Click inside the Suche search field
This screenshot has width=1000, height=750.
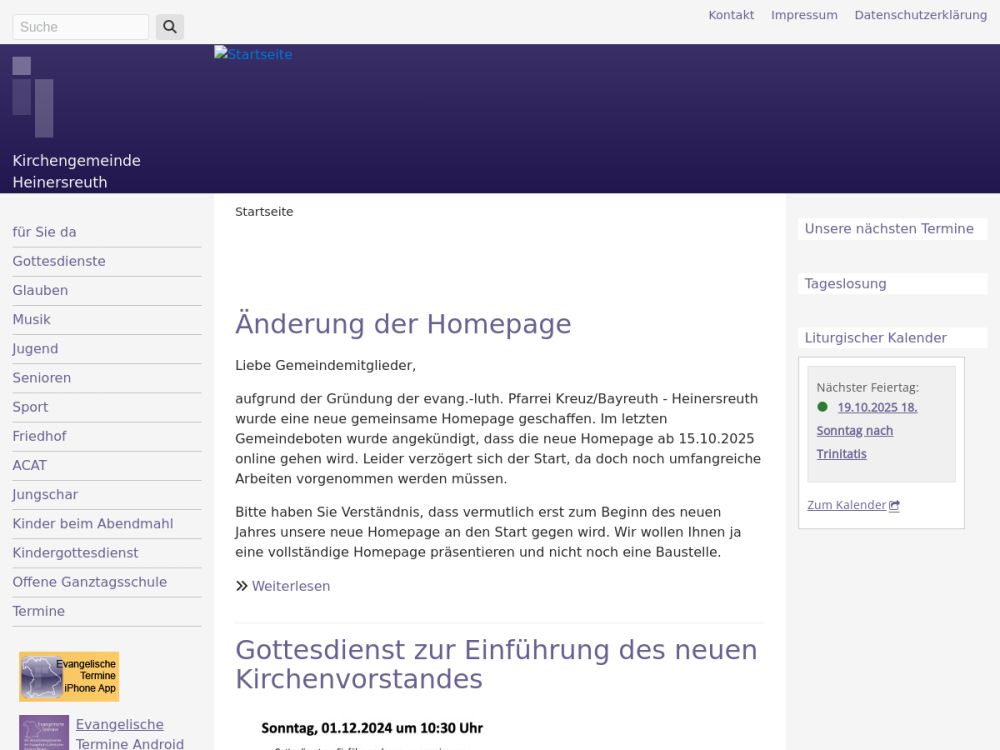[80, 27]
